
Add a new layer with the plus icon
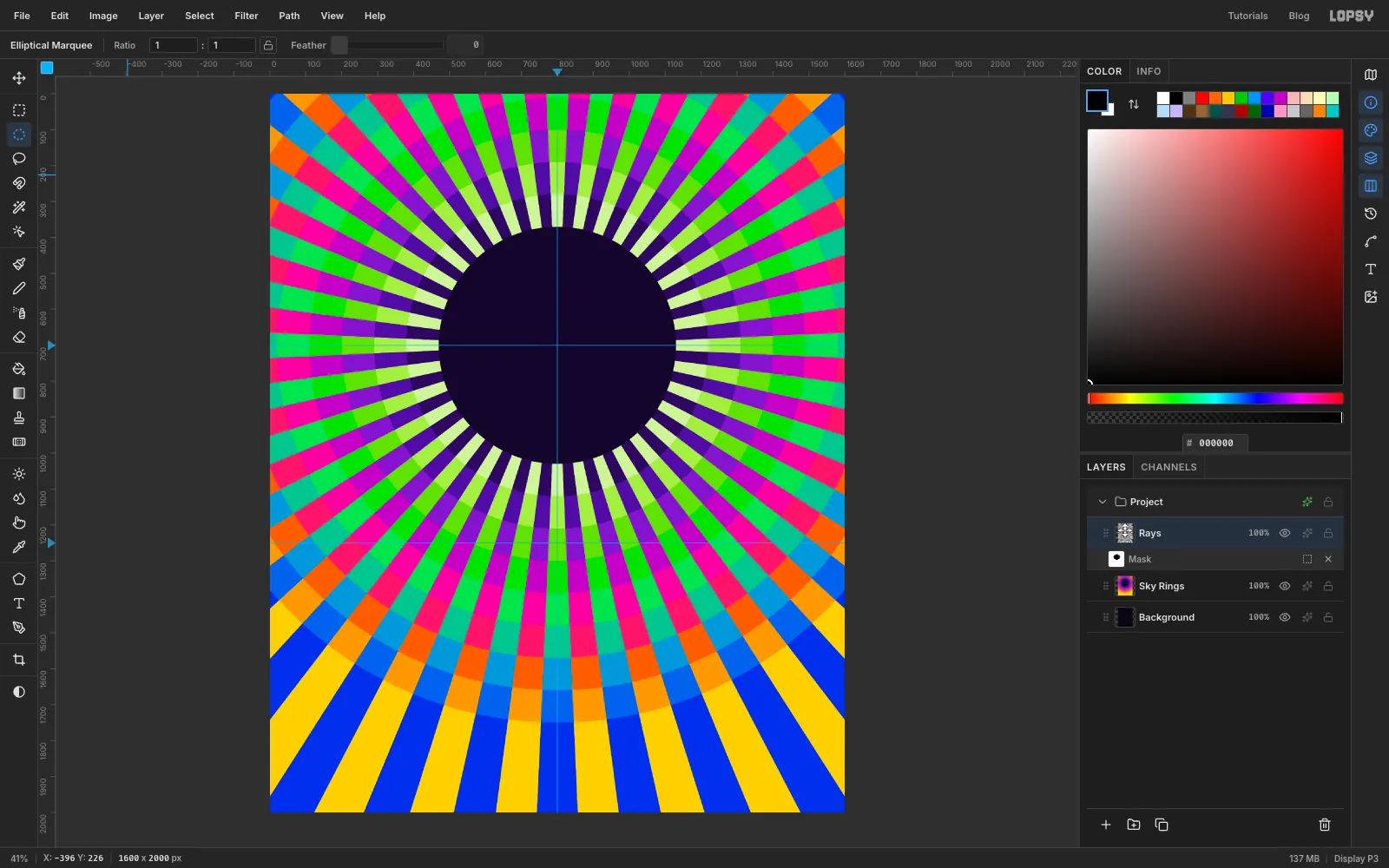pos(1106,825)
